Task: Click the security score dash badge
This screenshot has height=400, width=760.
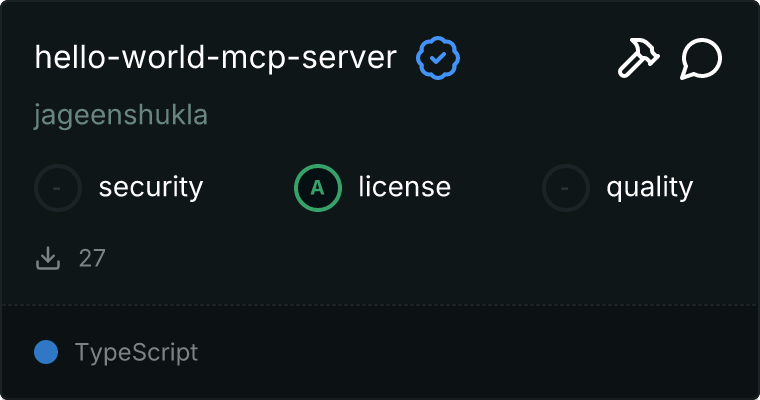Action: click(x=58, y=187)
